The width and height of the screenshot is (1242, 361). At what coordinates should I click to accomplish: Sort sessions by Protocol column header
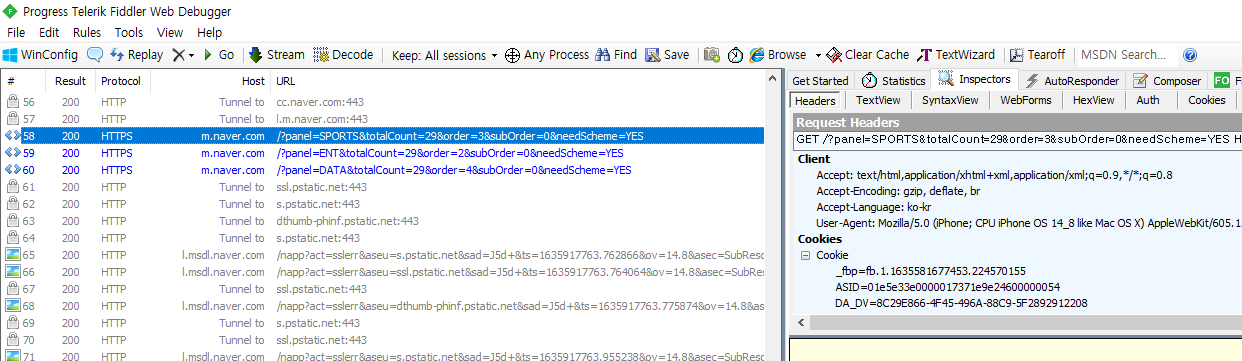122,81
